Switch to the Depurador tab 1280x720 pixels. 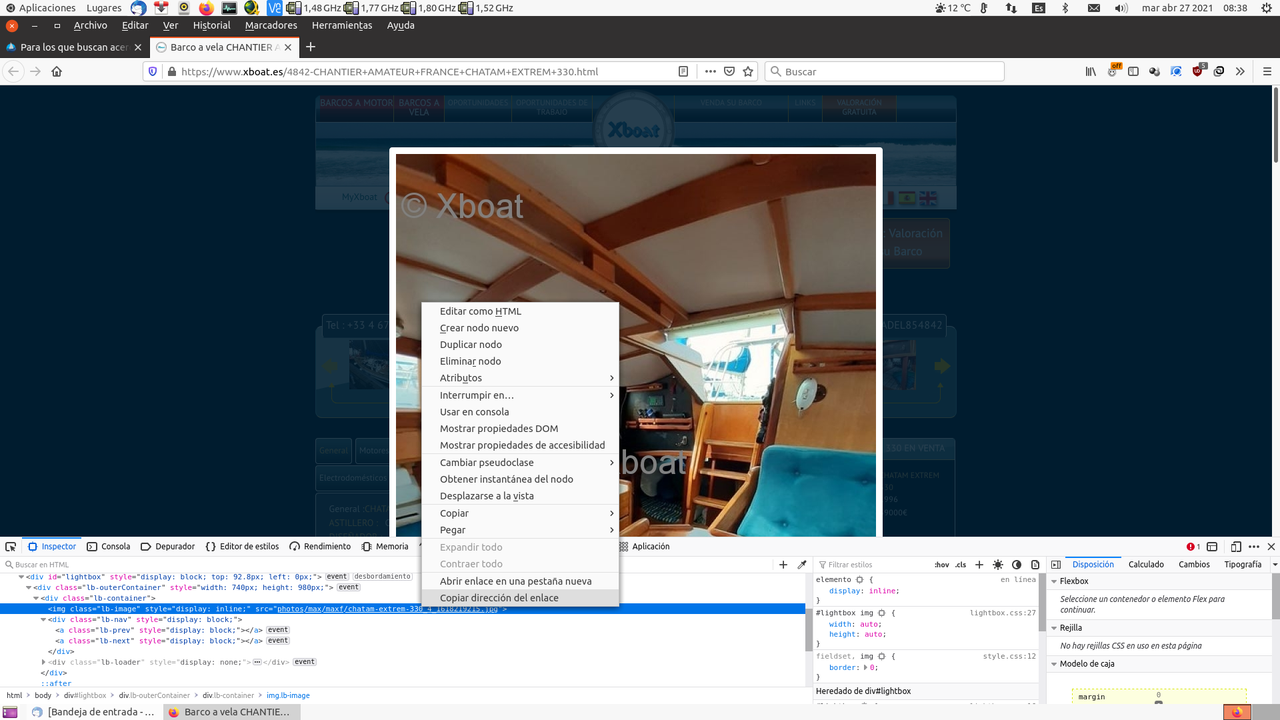tap(168, 547)
